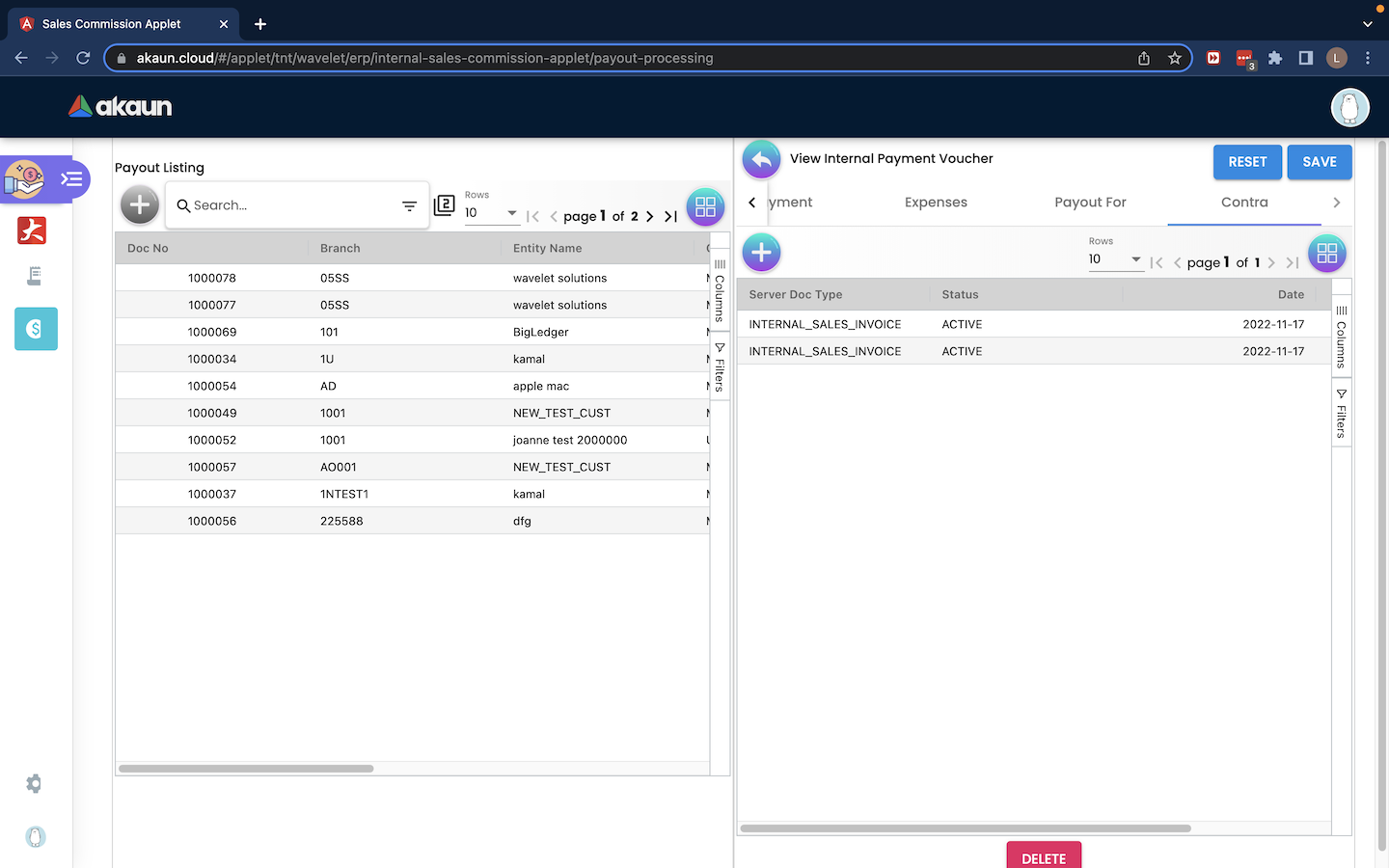Expand the Columns side panel in Payout Listing
This screenshot has width=1389, height=868.
point(720,289)
